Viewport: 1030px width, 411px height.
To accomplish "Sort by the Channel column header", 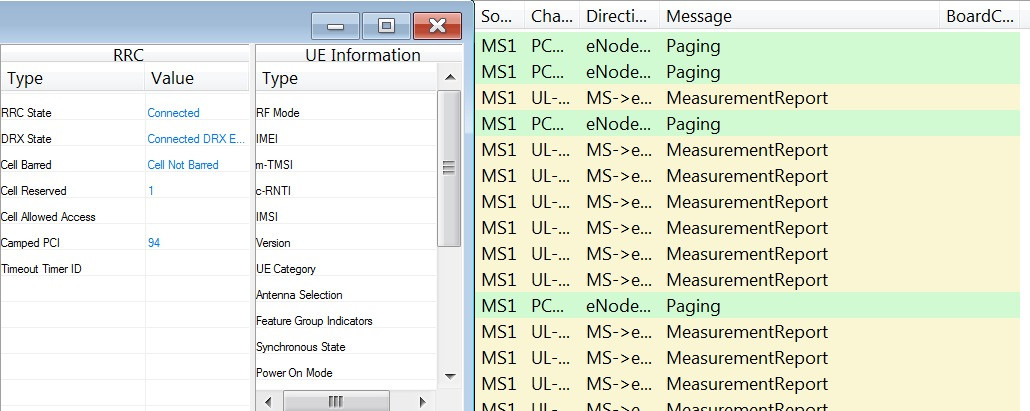I will [552, 16].
